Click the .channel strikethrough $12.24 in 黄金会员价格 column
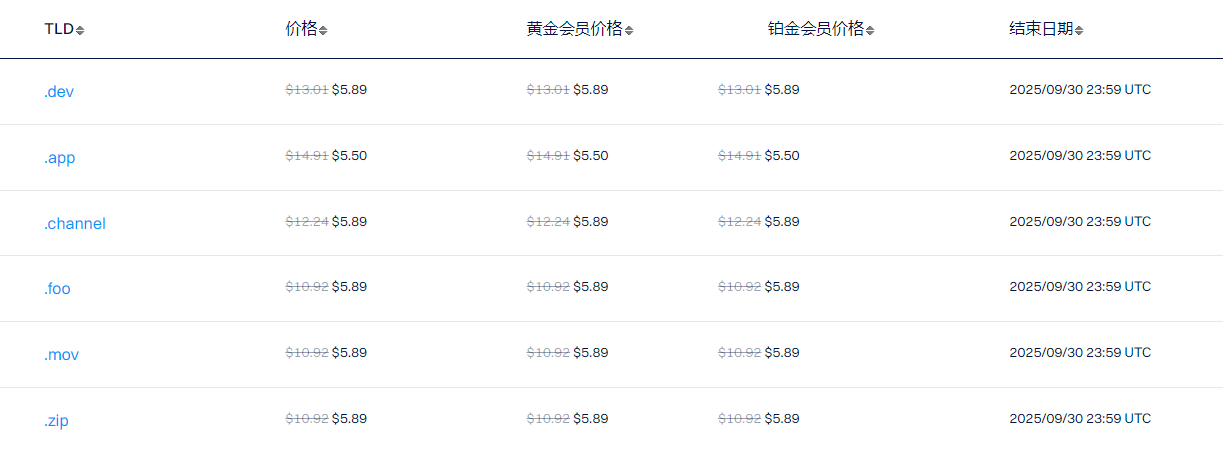This screenshot has width=1223, height=452. (x=548, y=222)
